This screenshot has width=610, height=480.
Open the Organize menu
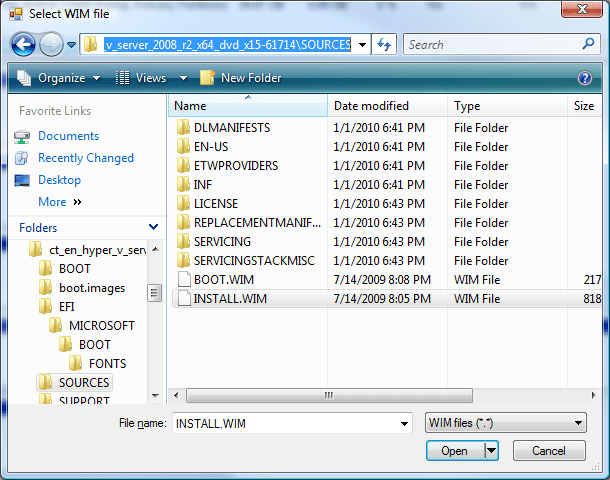pyautogui.click(x=58, y=78)
